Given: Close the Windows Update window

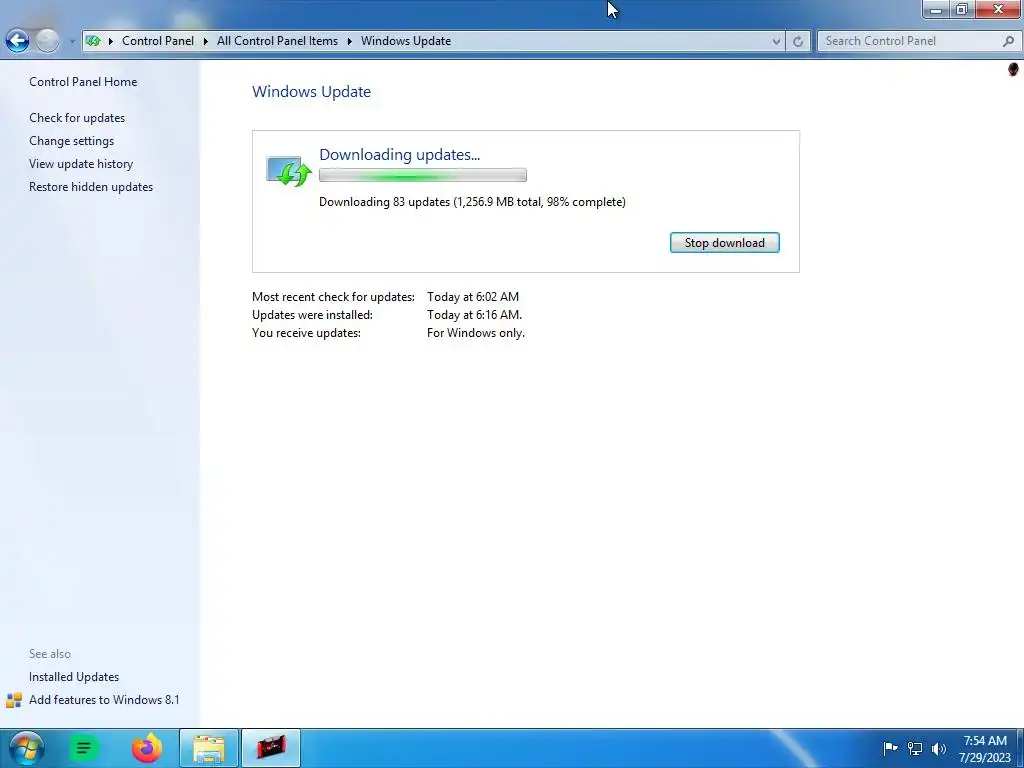Looking at the screenshot, I should [998, 9].
